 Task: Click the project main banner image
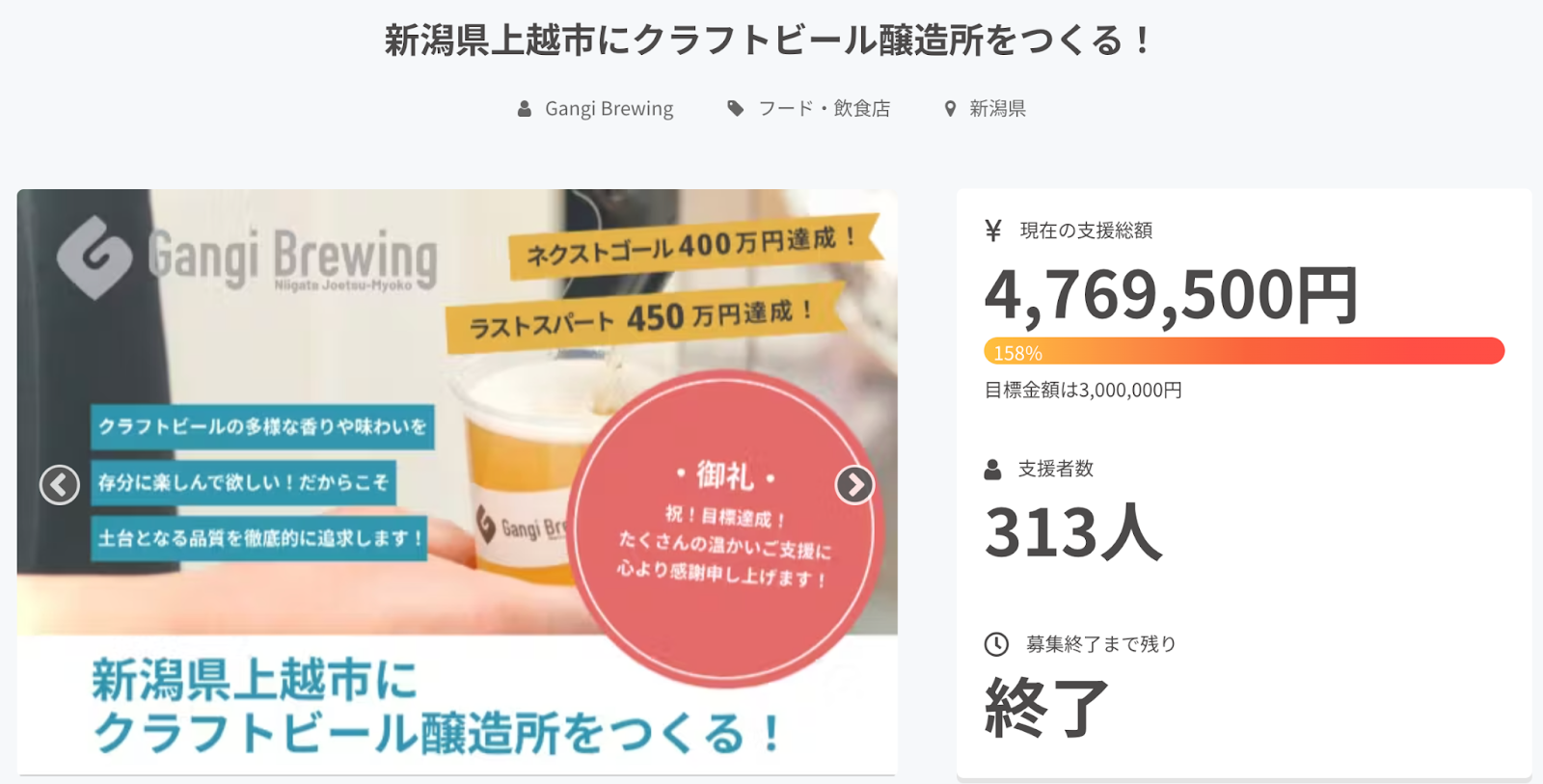tap(457, 482)
